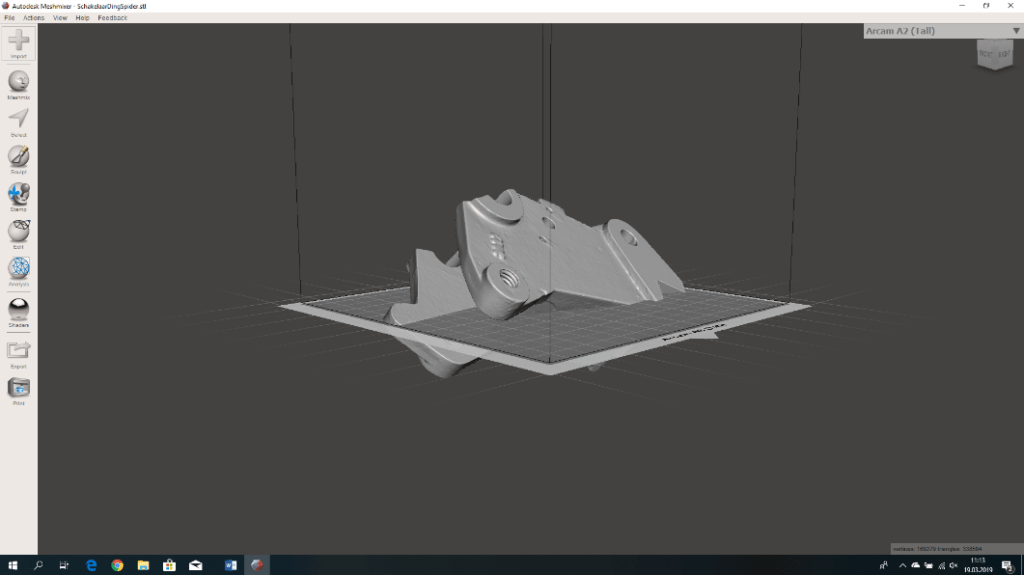
Task: Open the Print tool
Action: pyautogui.click(x=18, y=388)
